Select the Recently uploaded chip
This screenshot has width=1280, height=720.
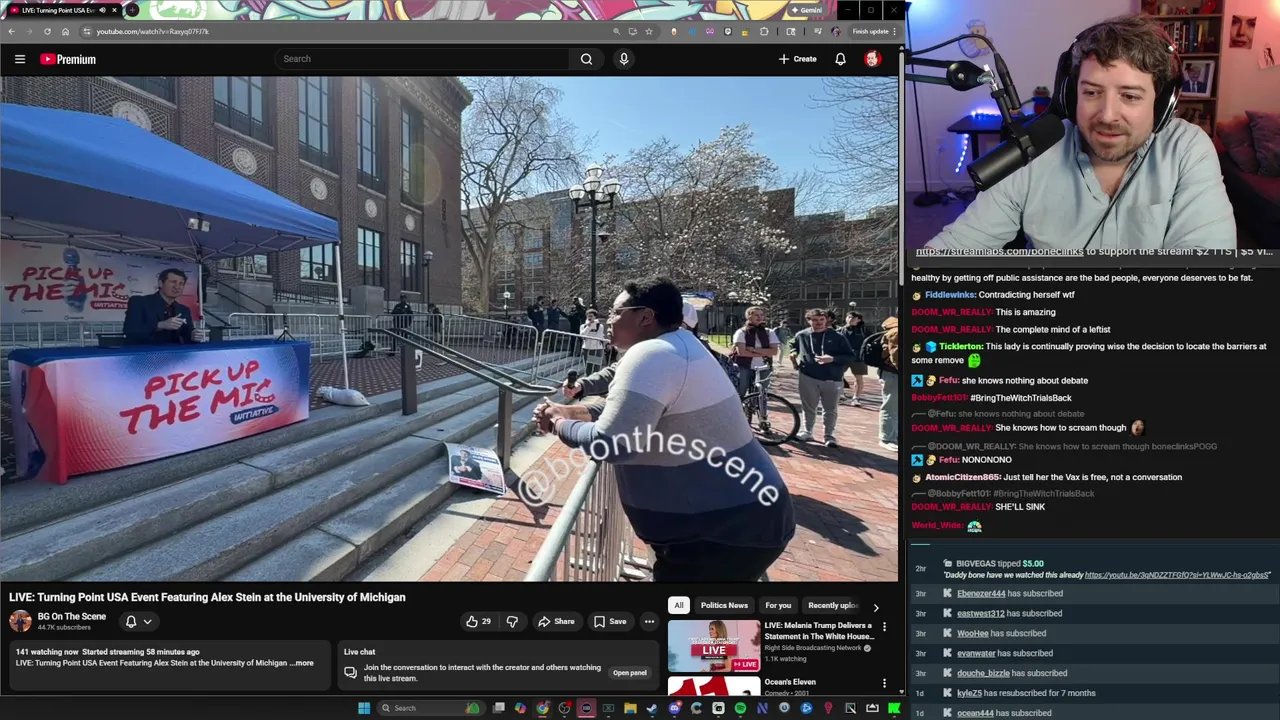click(832, 605)
